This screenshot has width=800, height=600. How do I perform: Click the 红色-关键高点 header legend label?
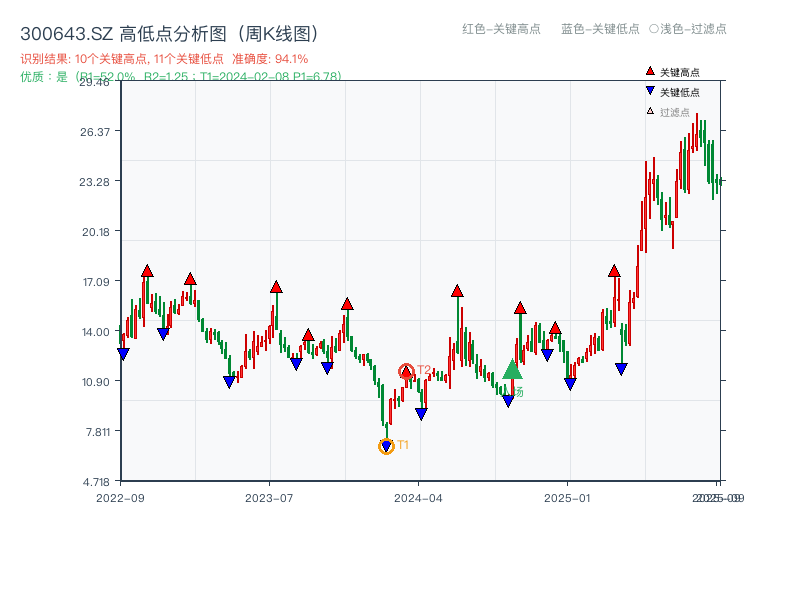click(x=502, y=29)
